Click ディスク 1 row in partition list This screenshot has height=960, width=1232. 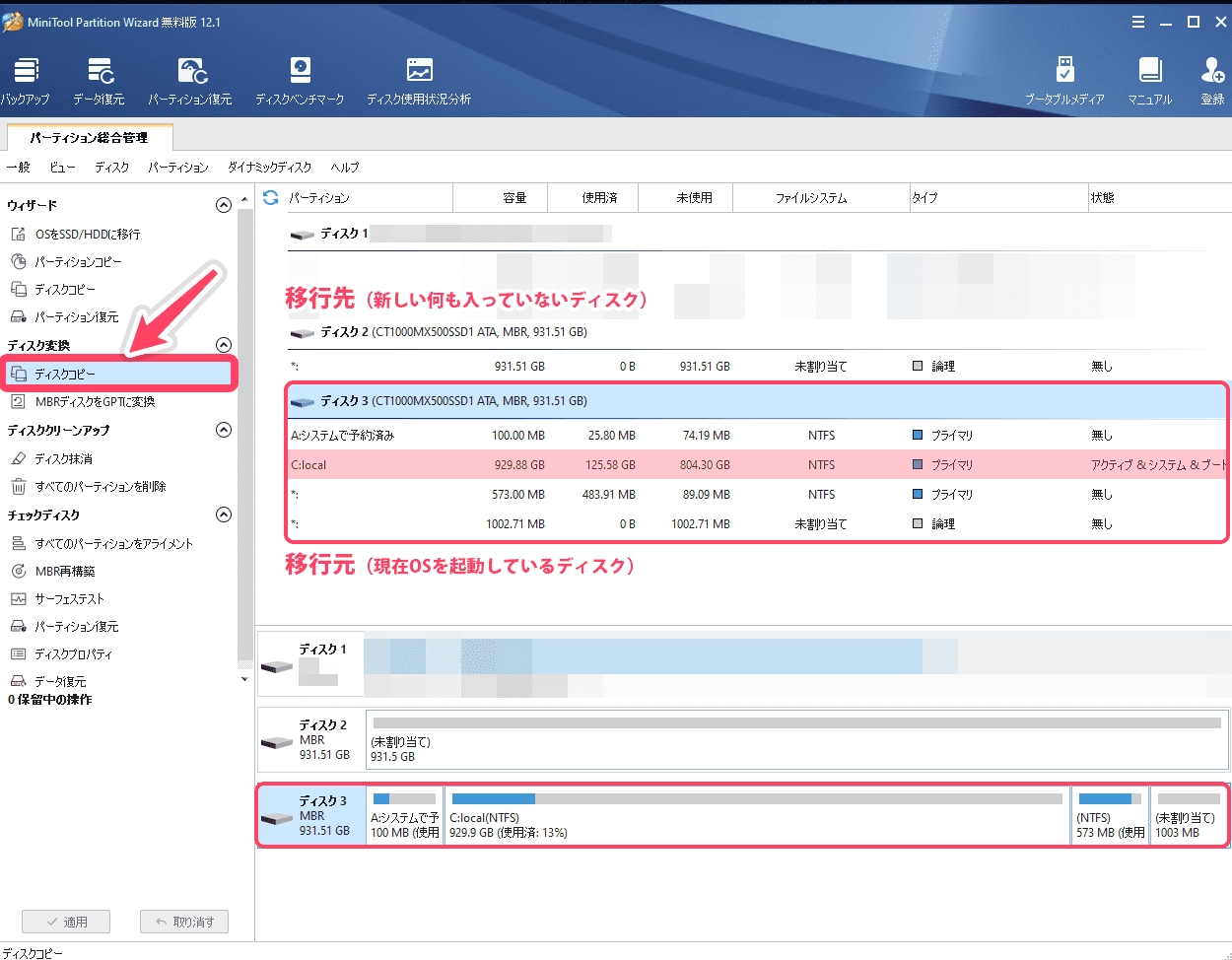pos(759,234)
